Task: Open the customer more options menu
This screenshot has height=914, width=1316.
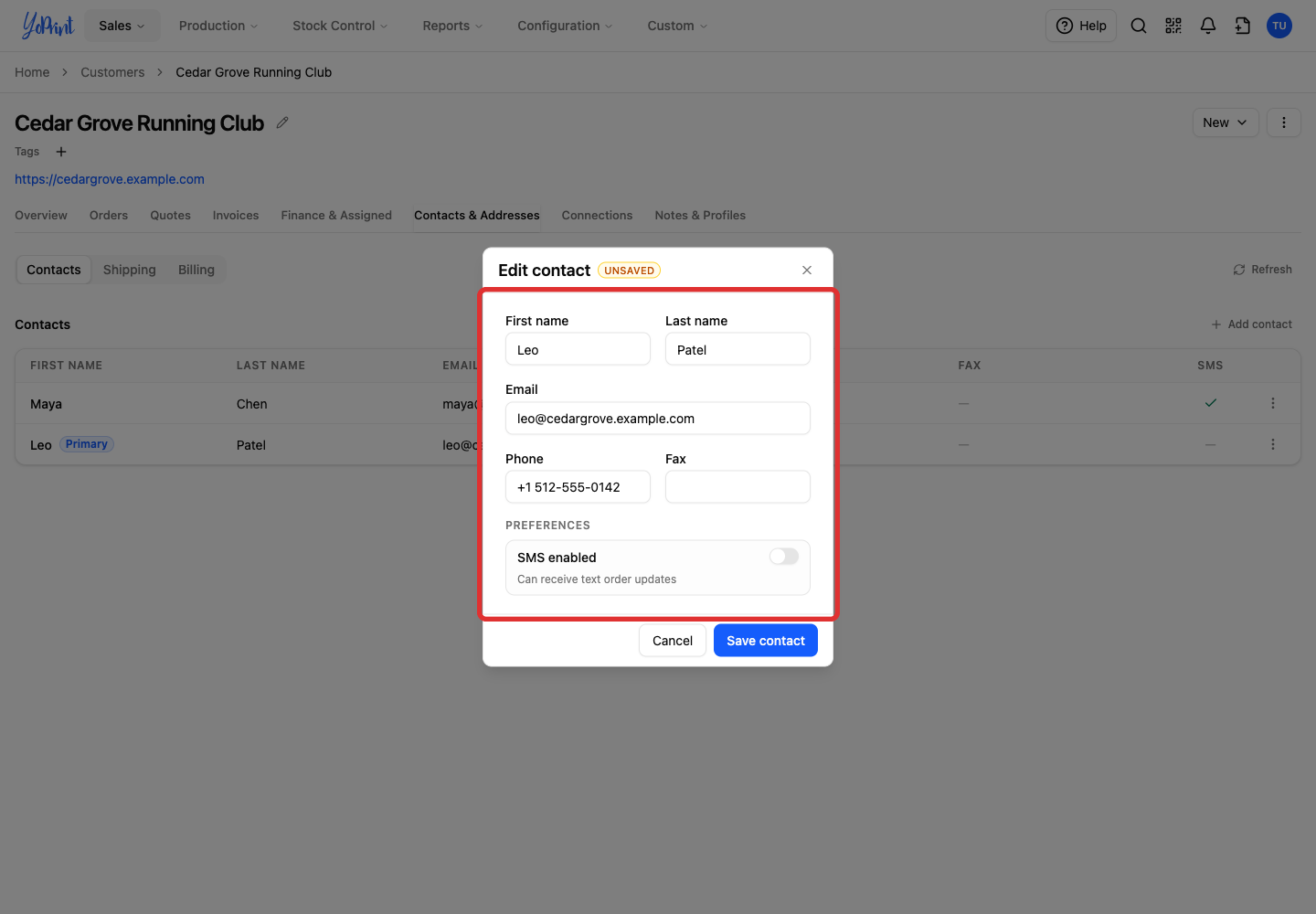Action: pos(1284,122)
